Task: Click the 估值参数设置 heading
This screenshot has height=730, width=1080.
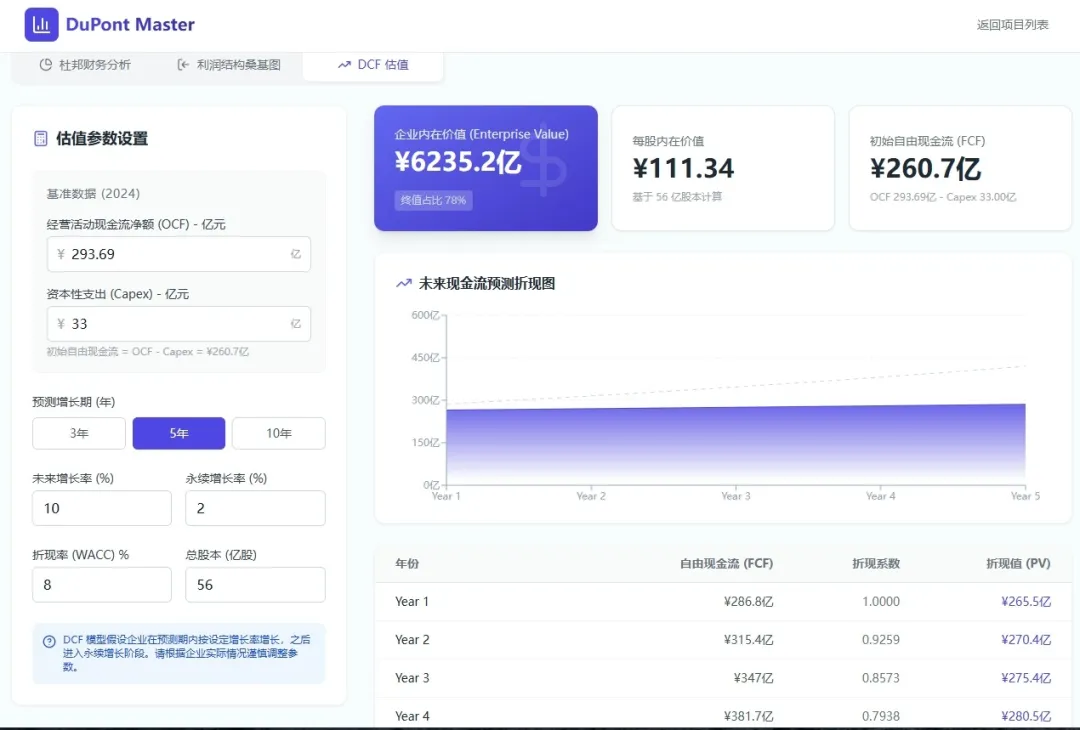Action: click(102, 138)
